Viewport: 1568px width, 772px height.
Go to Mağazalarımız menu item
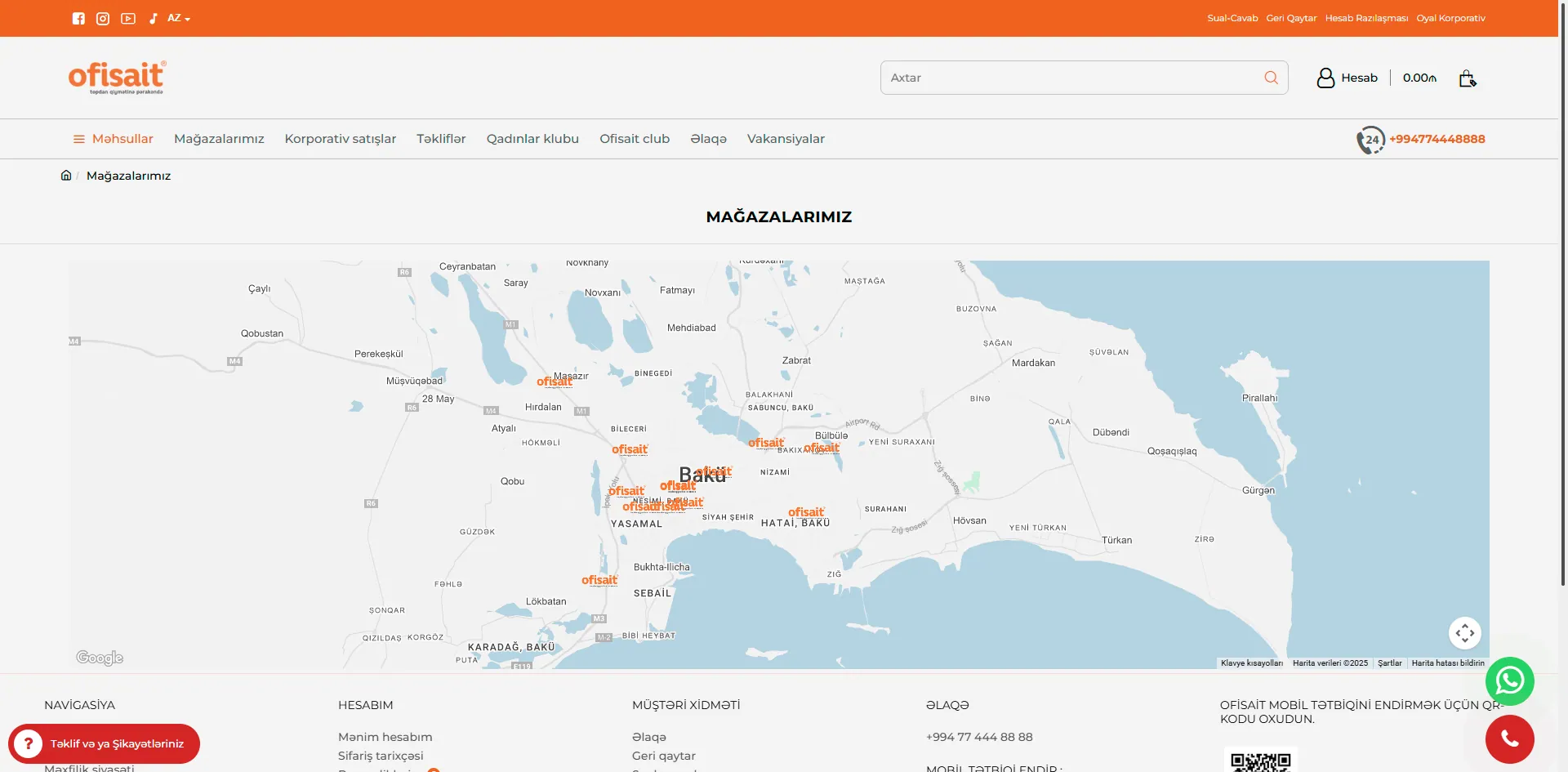[x=219, y=139]
